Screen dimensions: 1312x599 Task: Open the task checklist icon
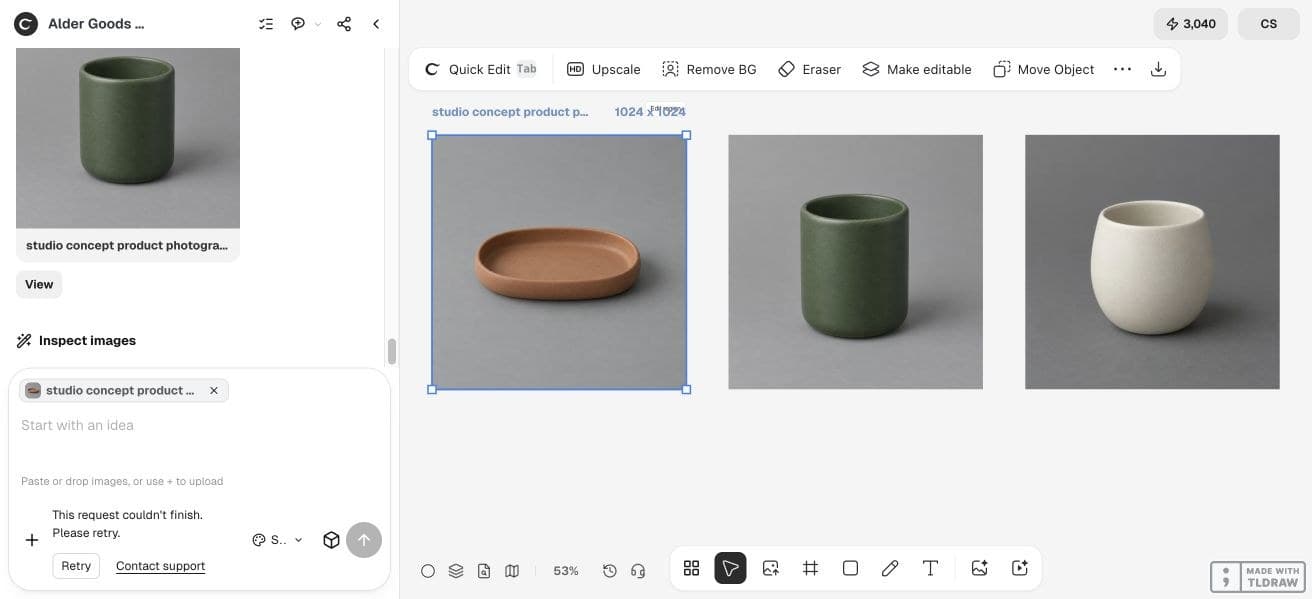point(266,24)
